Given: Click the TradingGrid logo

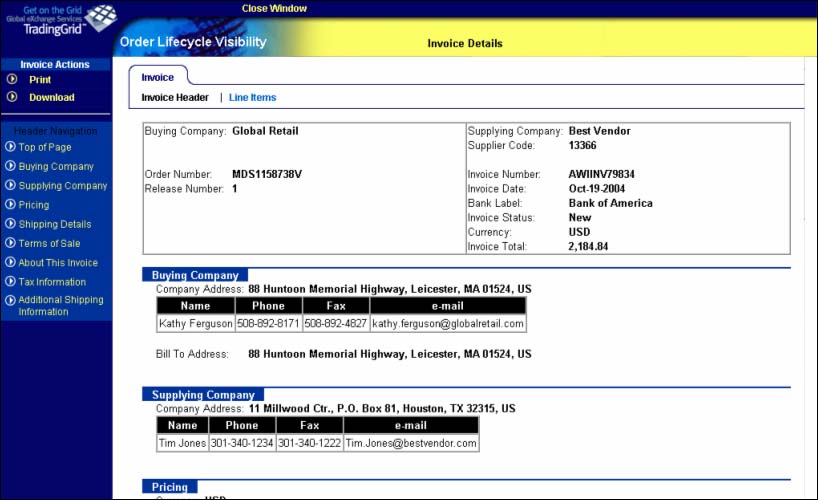Looking at the screenshot, I should click(x=58, y=20).
